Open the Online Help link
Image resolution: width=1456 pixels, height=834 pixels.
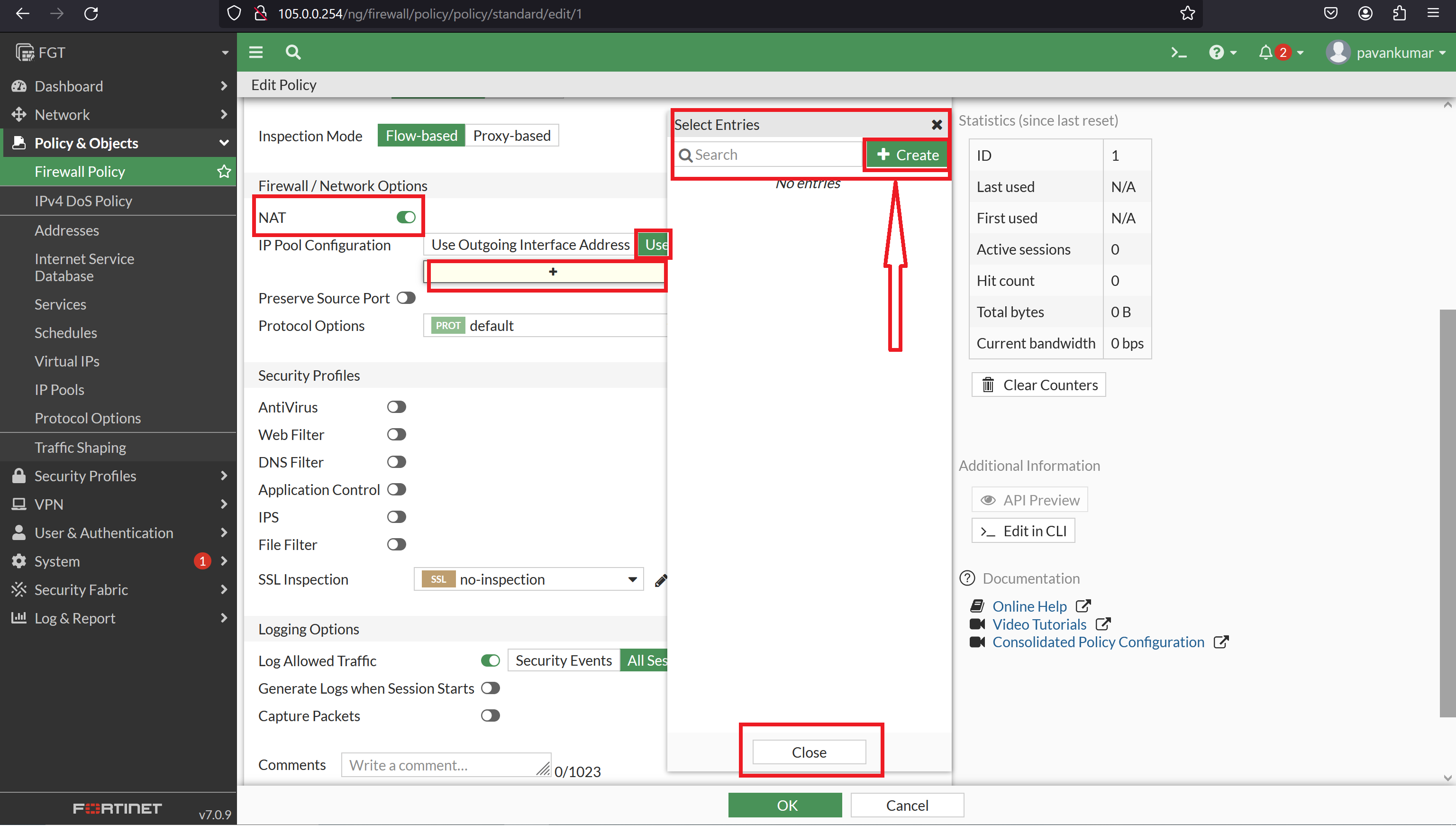(x=1029, y=606)
